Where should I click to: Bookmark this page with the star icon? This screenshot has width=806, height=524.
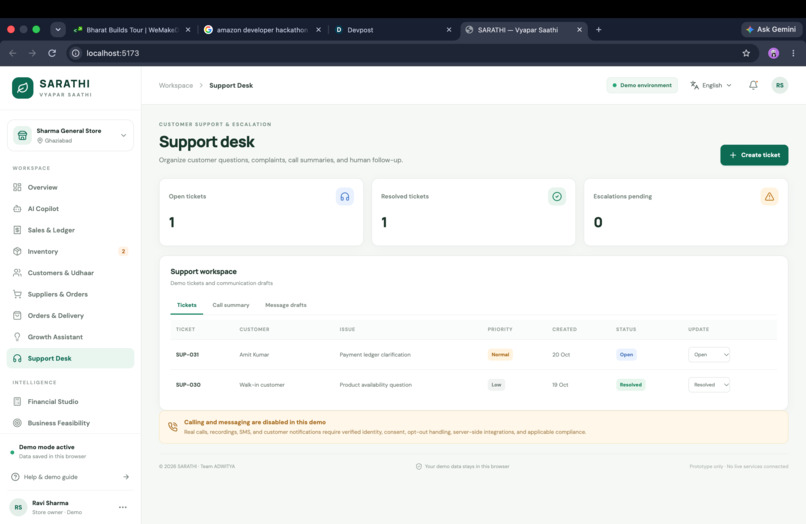pyautogui.click(x=746, y=53)
